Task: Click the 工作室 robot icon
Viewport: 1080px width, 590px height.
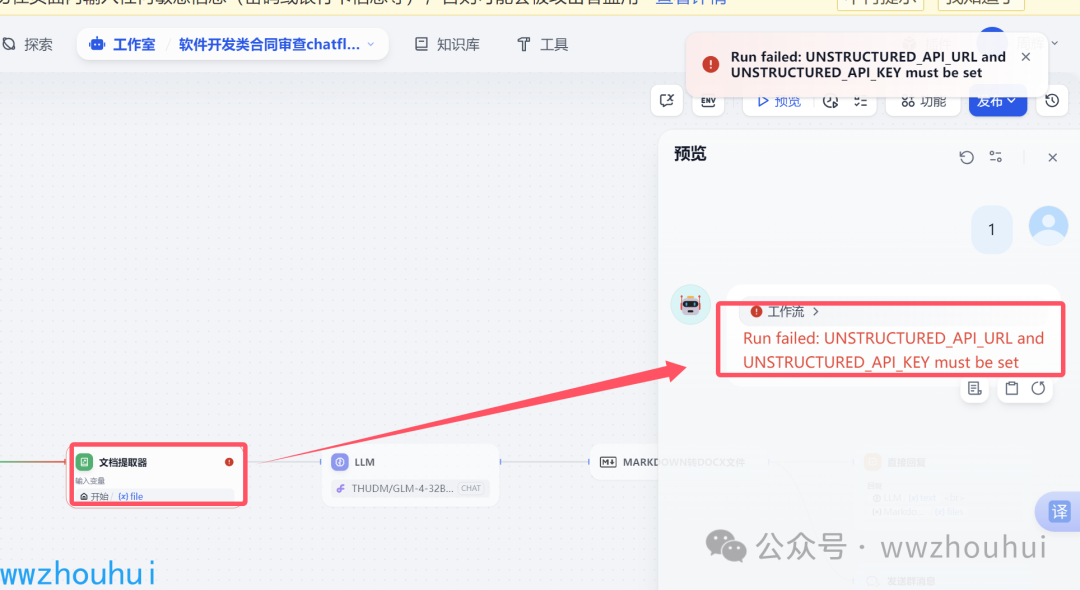Action: [97, 44]
